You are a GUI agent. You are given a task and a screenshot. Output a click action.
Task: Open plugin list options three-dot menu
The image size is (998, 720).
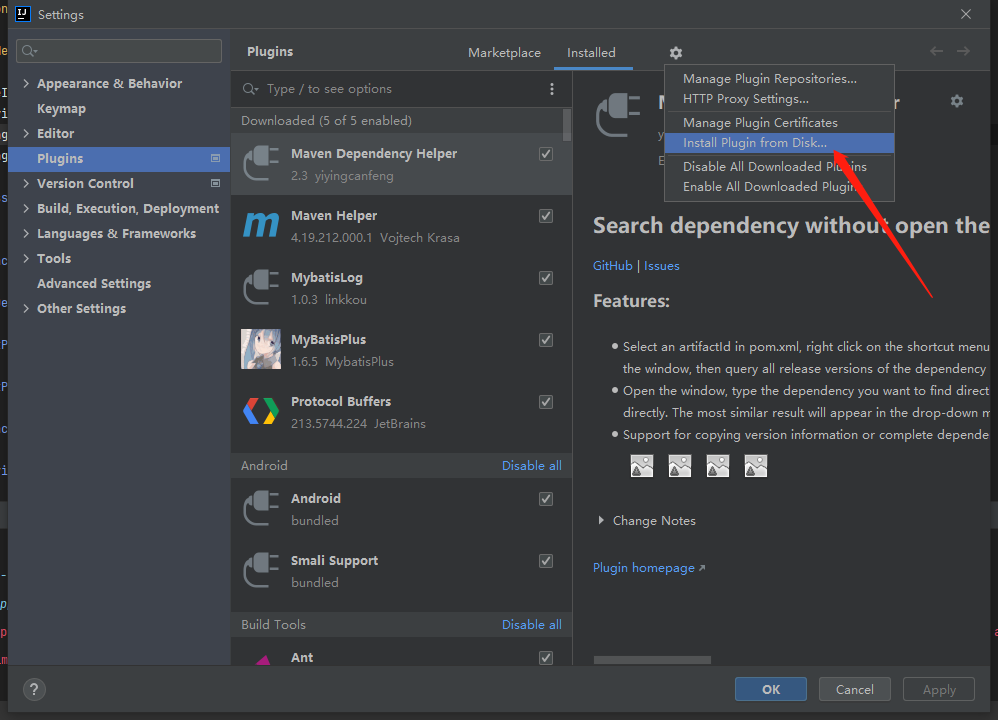point(551,89)
